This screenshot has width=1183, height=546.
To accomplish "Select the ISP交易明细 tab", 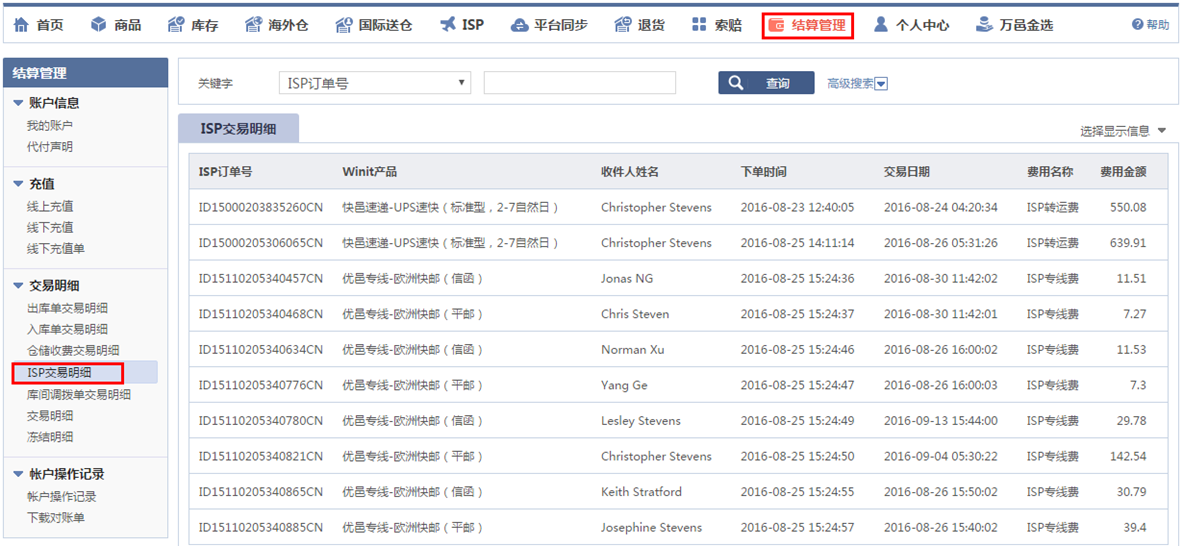I will coord(238,128).
